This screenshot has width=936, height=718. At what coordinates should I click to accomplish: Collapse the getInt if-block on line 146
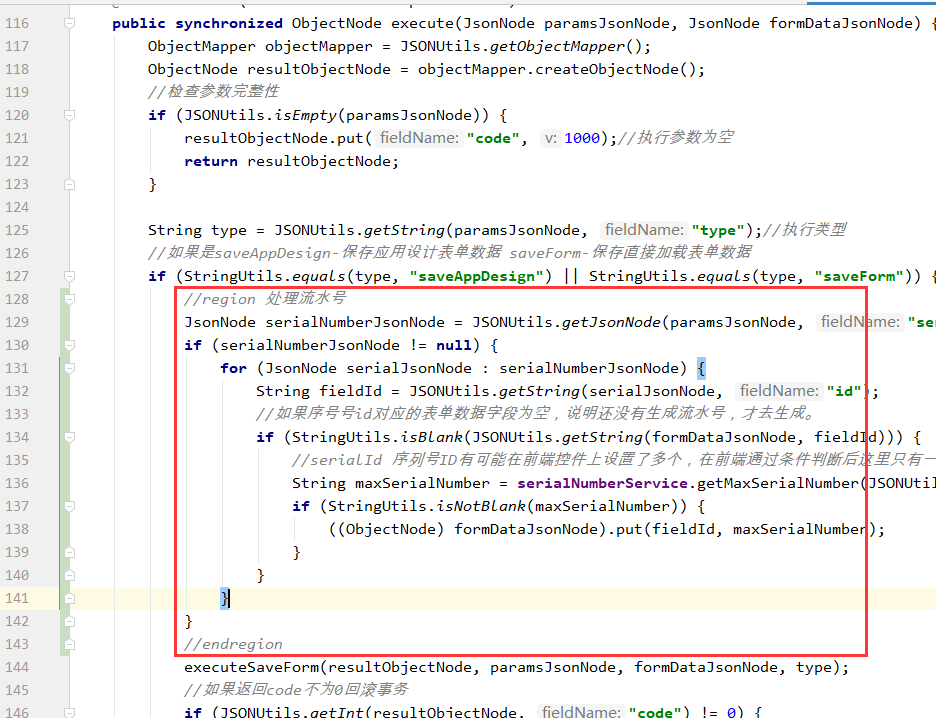point(72,712)
